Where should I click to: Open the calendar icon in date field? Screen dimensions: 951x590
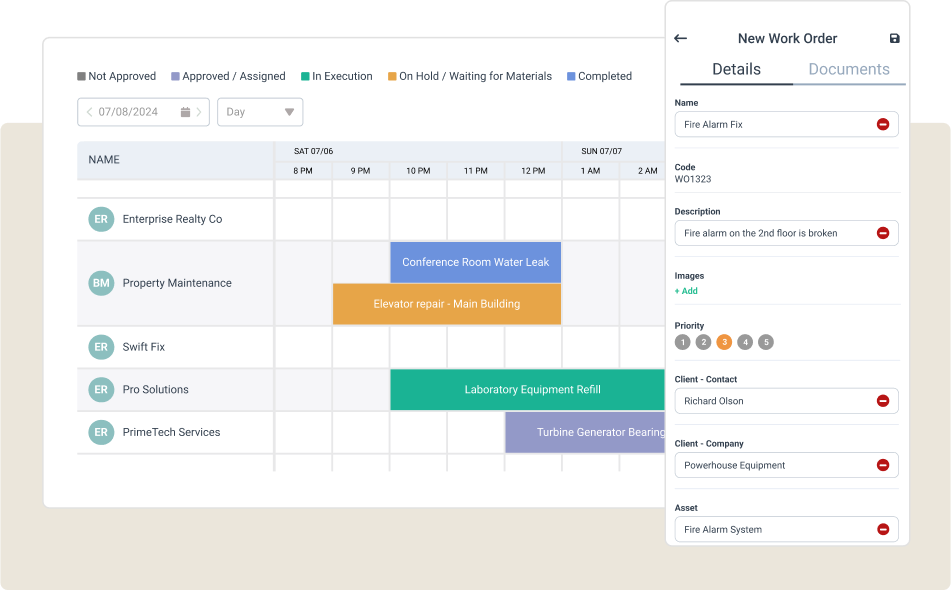pos(185,112)
